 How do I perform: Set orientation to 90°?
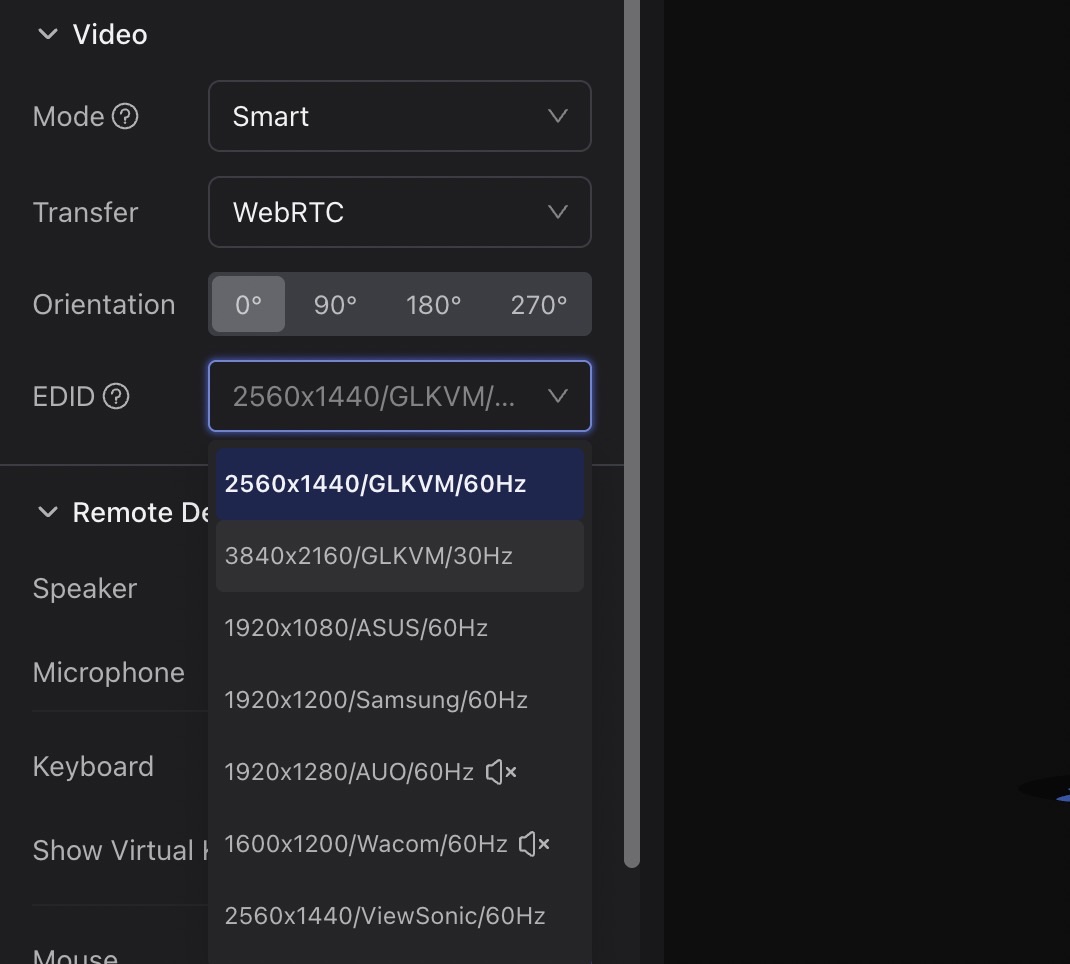click(335, 304)
